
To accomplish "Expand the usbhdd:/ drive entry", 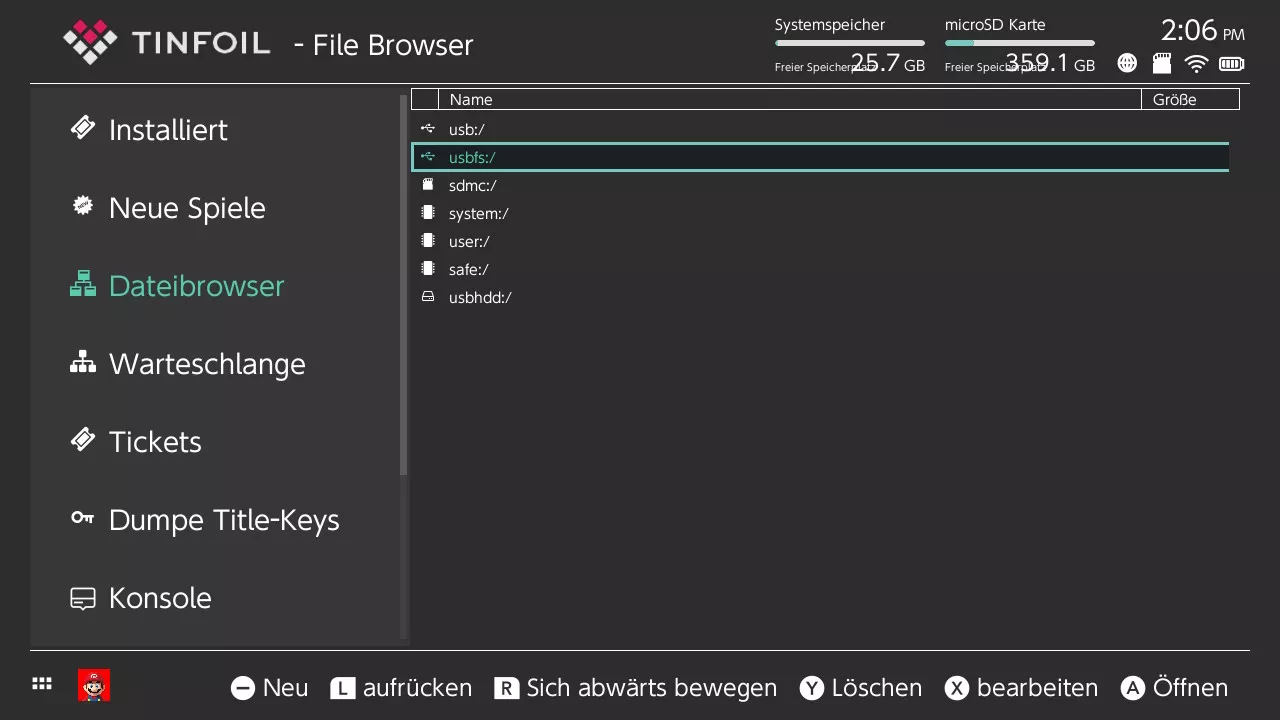I will (480, 297).
